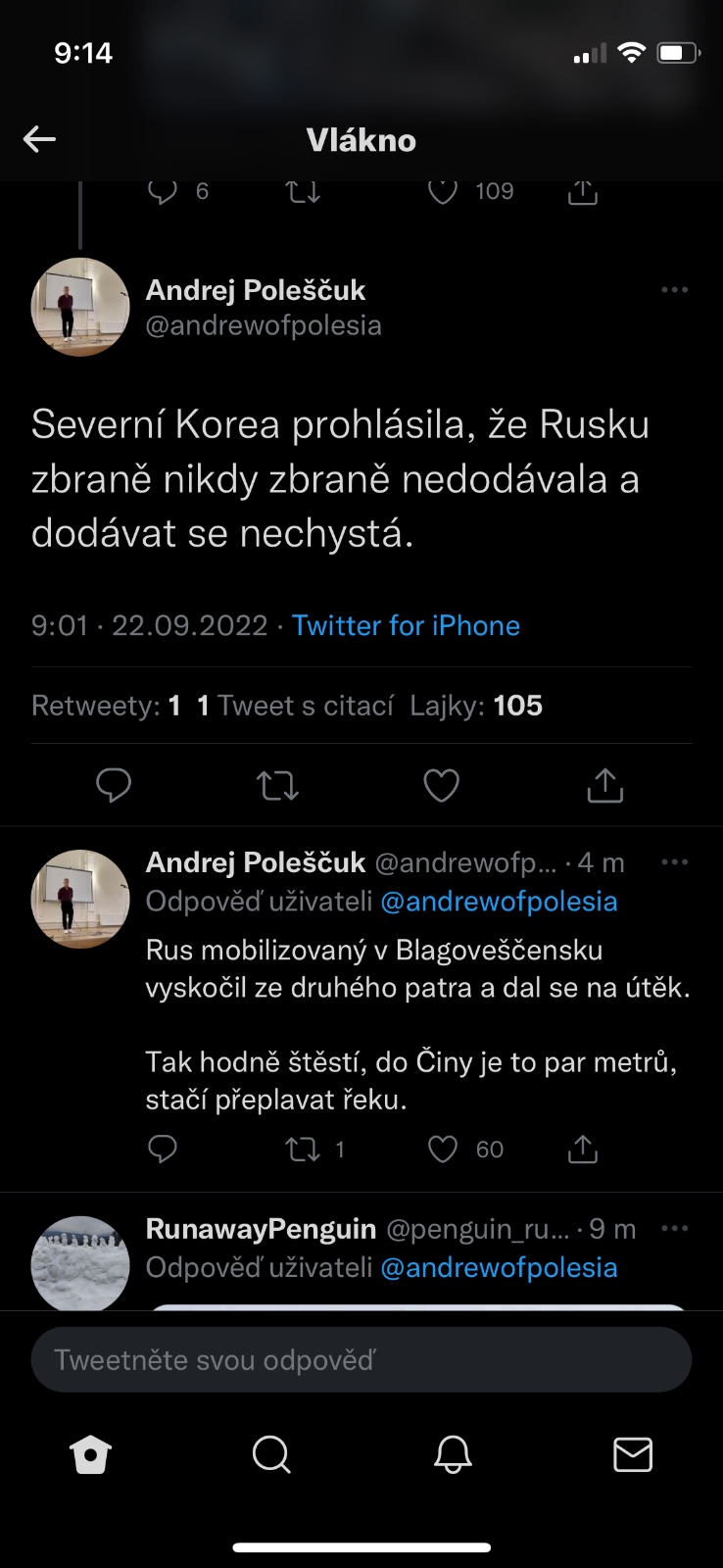The image size is (723, 1568).
Task: Comment on the Blagoveščensk reply
Action: pos(163,1149)
